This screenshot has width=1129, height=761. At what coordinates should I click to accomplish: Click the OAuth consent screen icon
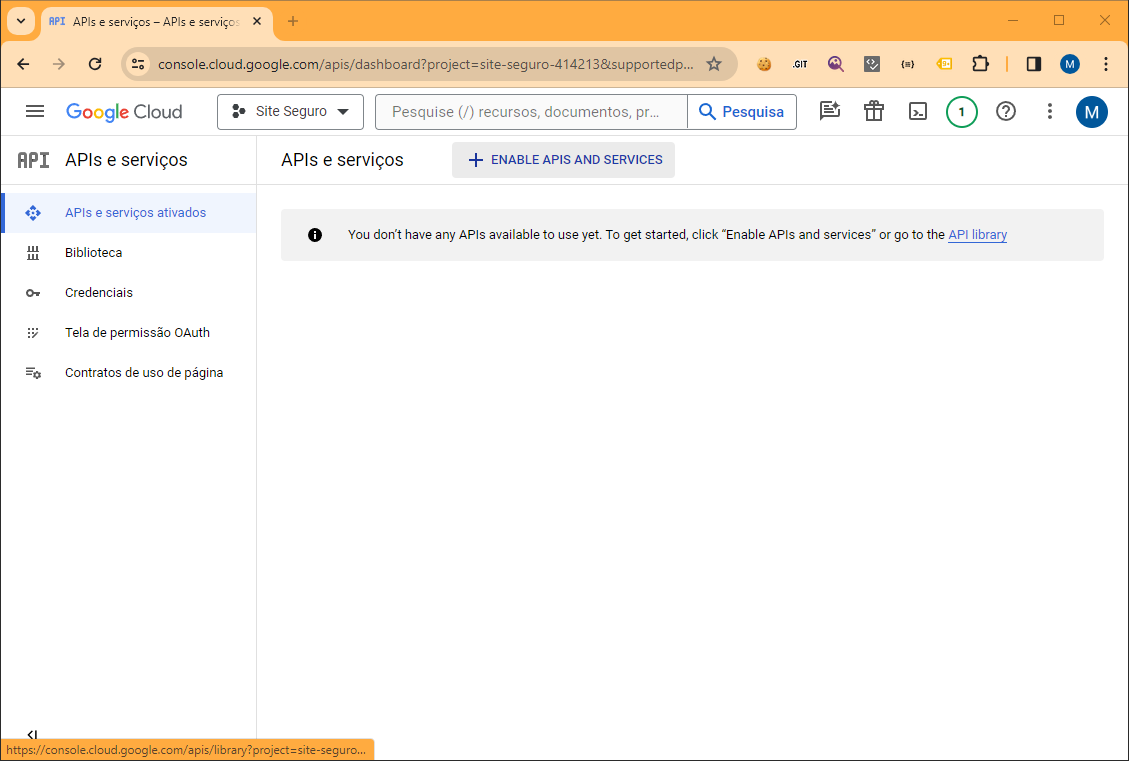32,333
